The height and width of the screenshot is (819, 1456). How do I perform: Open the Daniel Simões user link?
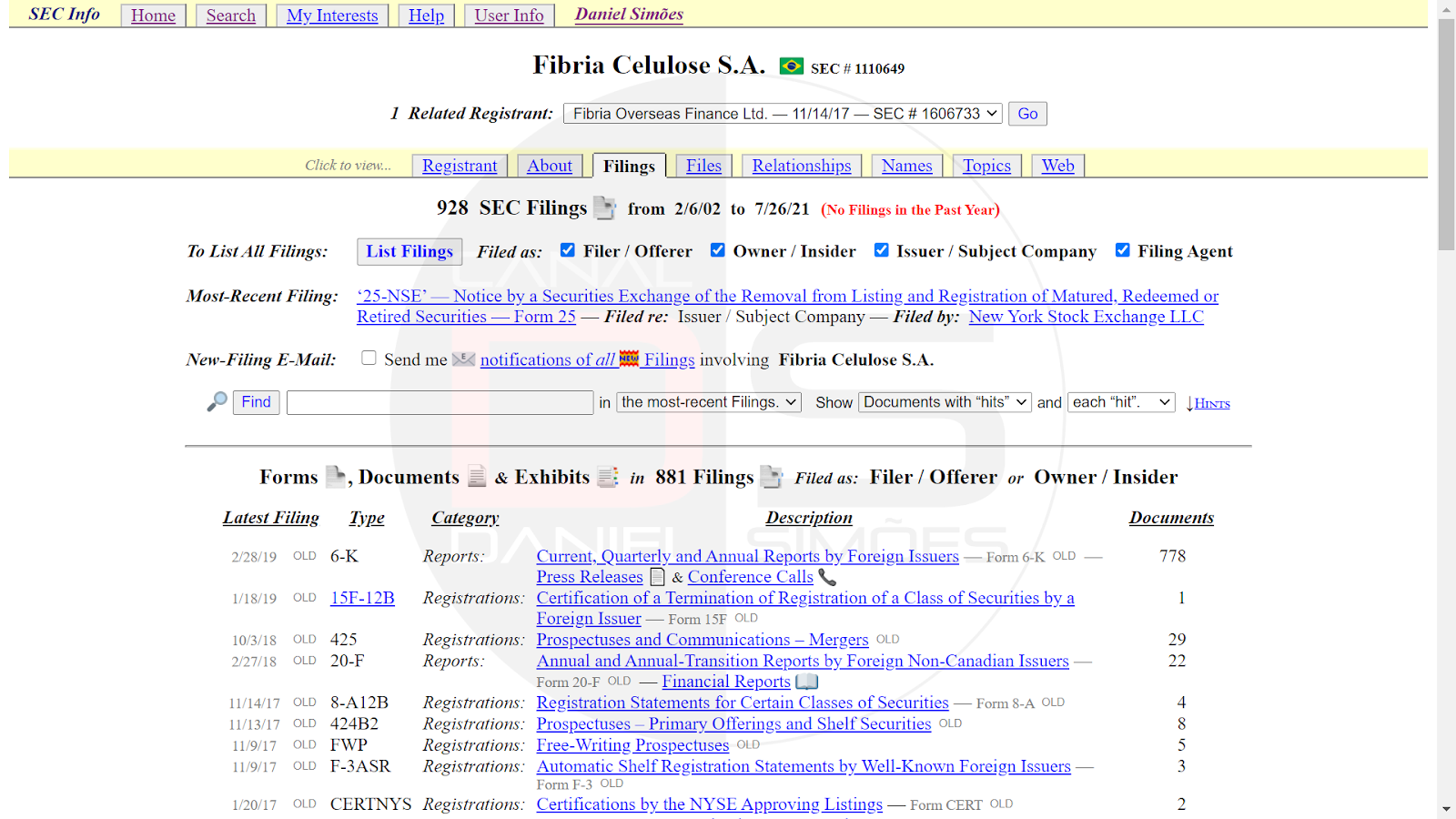coord(629,15)
